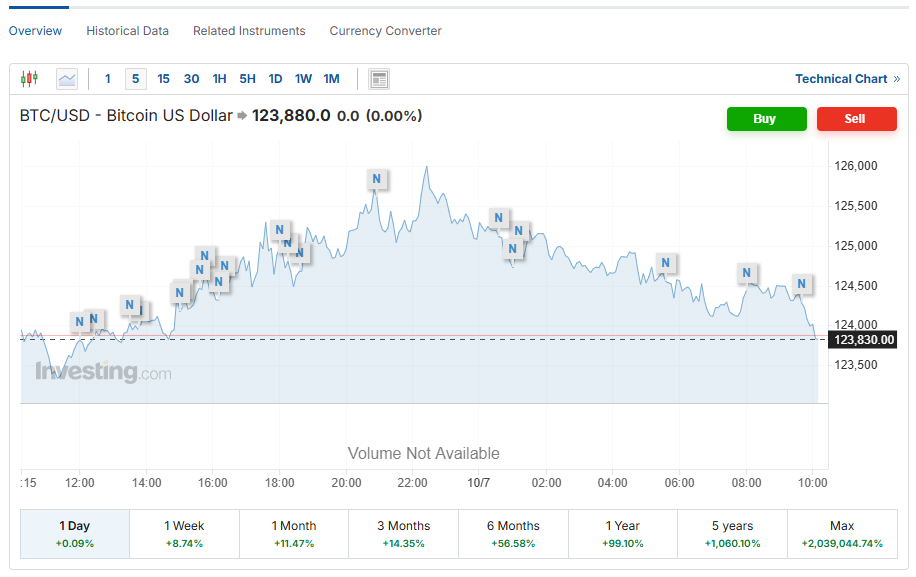Select the area chart type icon
Viewport: 916px width, 577px height.
(67, 79)
